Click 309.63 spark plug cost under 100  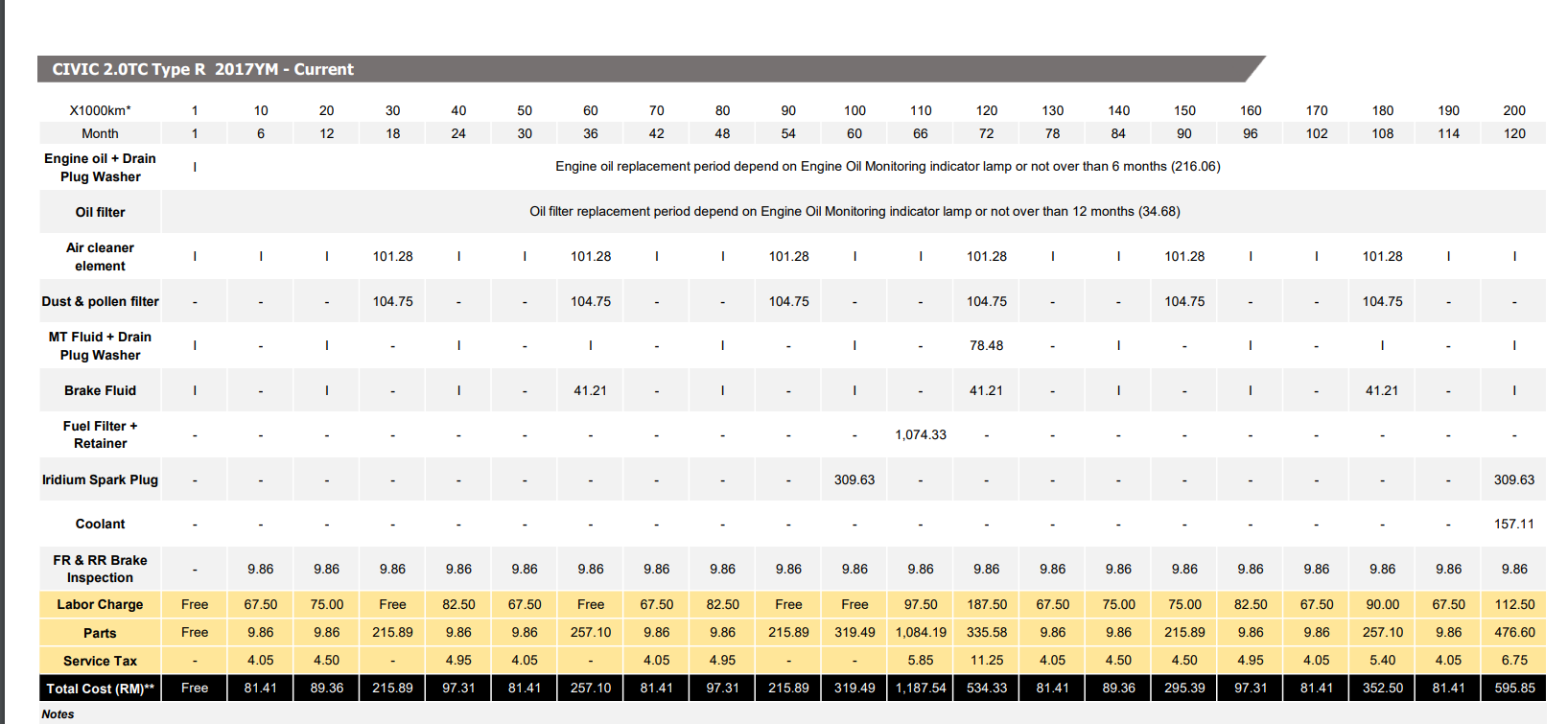click(x=854, y=479)
